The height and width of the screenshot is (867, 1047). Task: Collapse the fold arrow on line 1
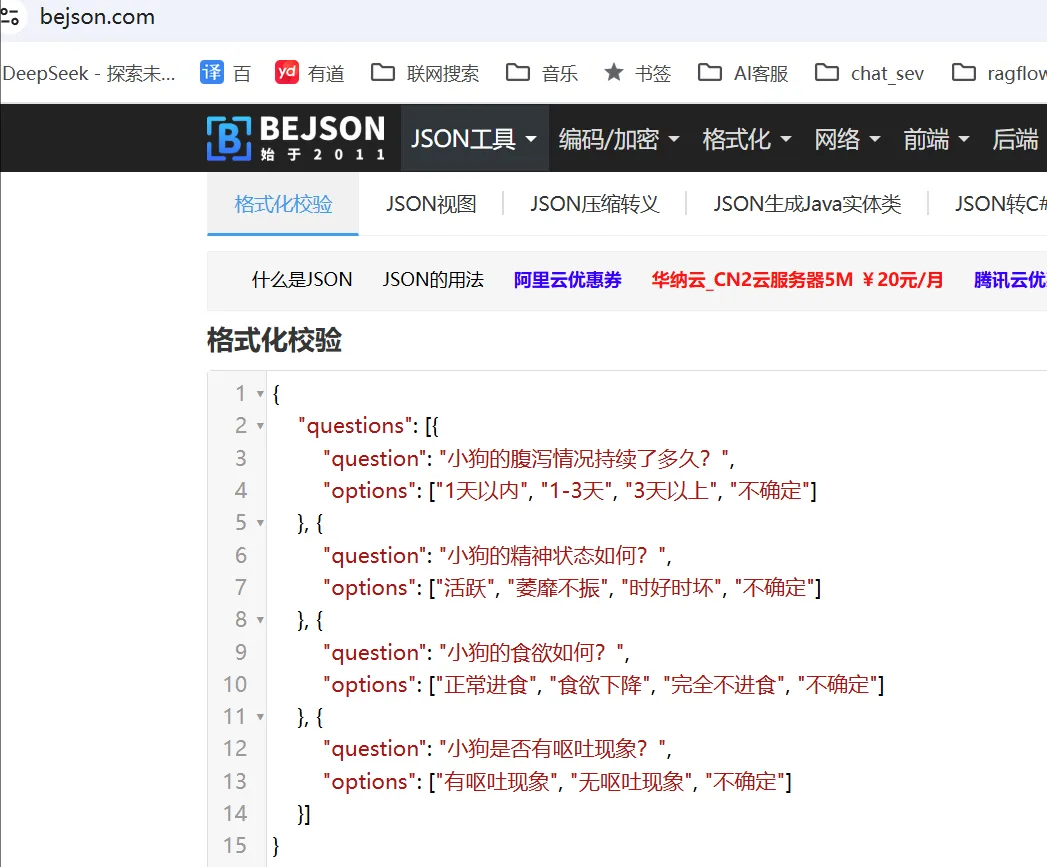click(x=260, y=394)
